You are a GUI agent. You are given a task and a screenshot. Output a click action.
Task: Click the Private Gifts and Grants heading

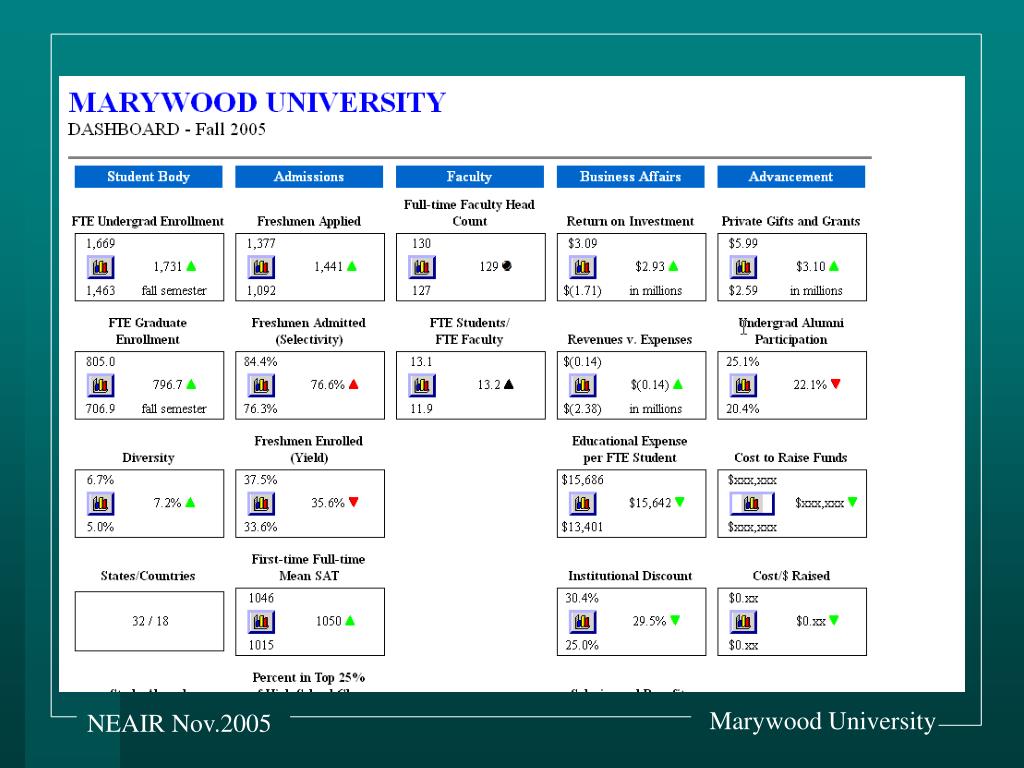coord(791,221)
